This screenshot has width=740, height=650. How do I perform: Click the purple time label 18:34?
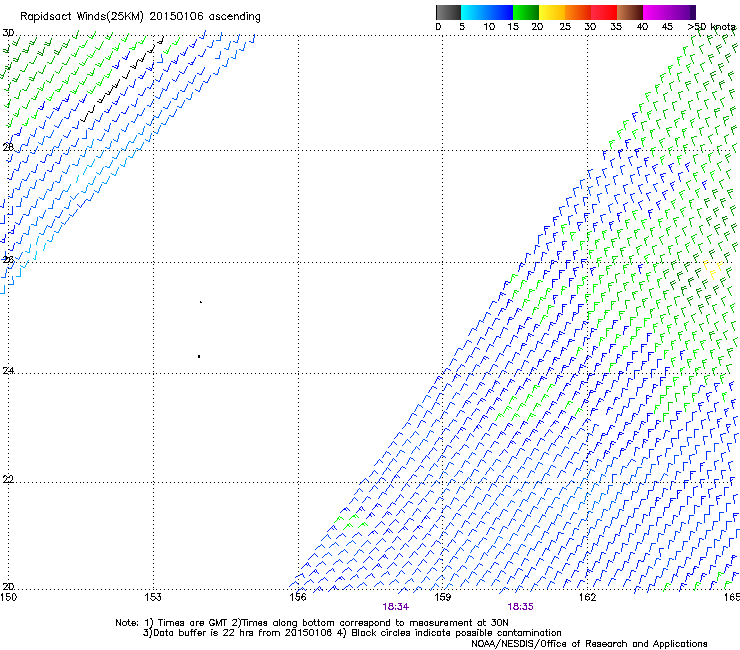(395, 607)
